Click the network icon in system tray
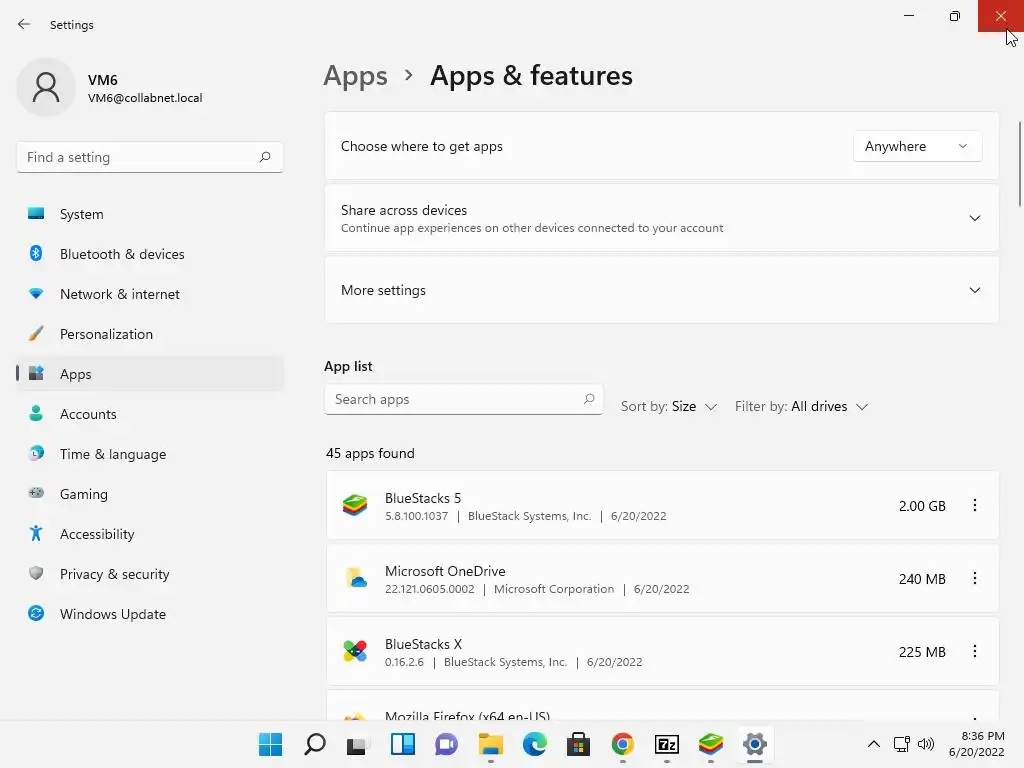Viewport: 1024px width, 768px height. 902,744
